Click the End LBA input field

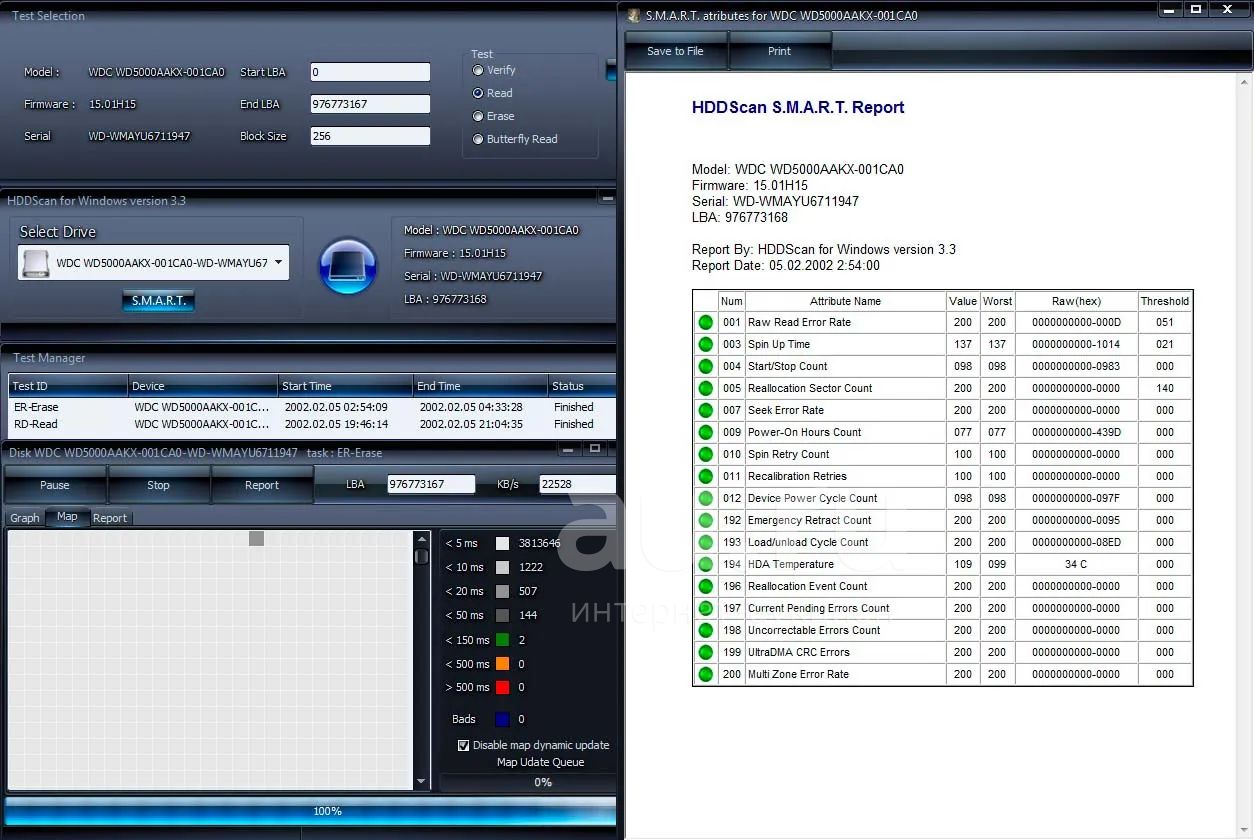pos(370,104)
